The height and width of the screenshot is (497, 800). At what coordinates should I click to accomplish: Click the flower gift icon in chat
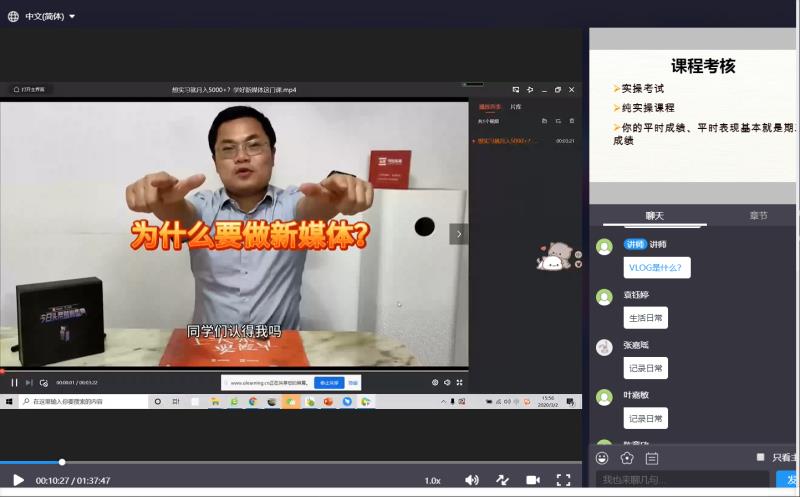tap(627, 458)
